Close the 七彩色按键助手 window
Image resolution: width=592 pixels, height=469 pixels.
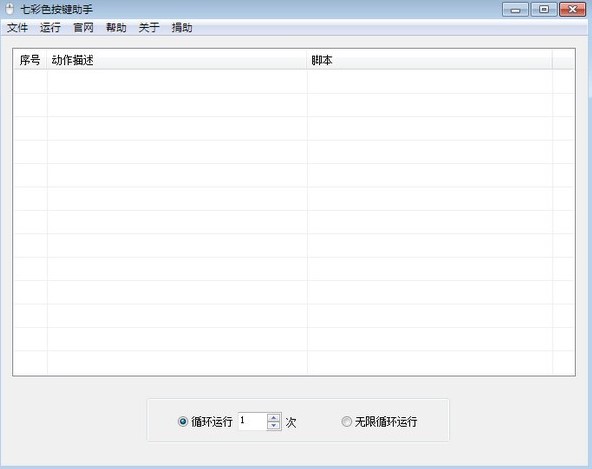pyautogui.click(x=572, y=9)
